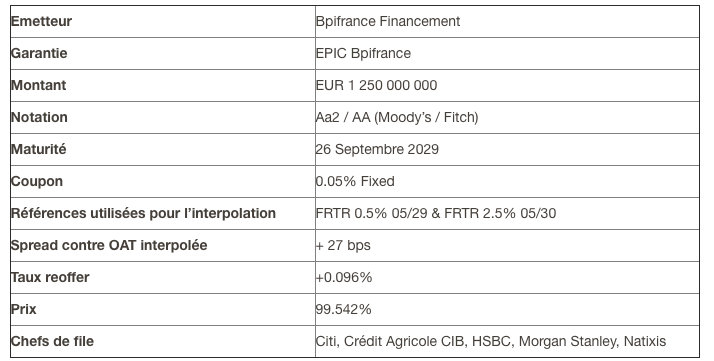Image resolution: width=714 pixels, height=361 pixels.
Task: Click Références utilisées pour l'interpolation label
Action: click(x=143, y=213)
